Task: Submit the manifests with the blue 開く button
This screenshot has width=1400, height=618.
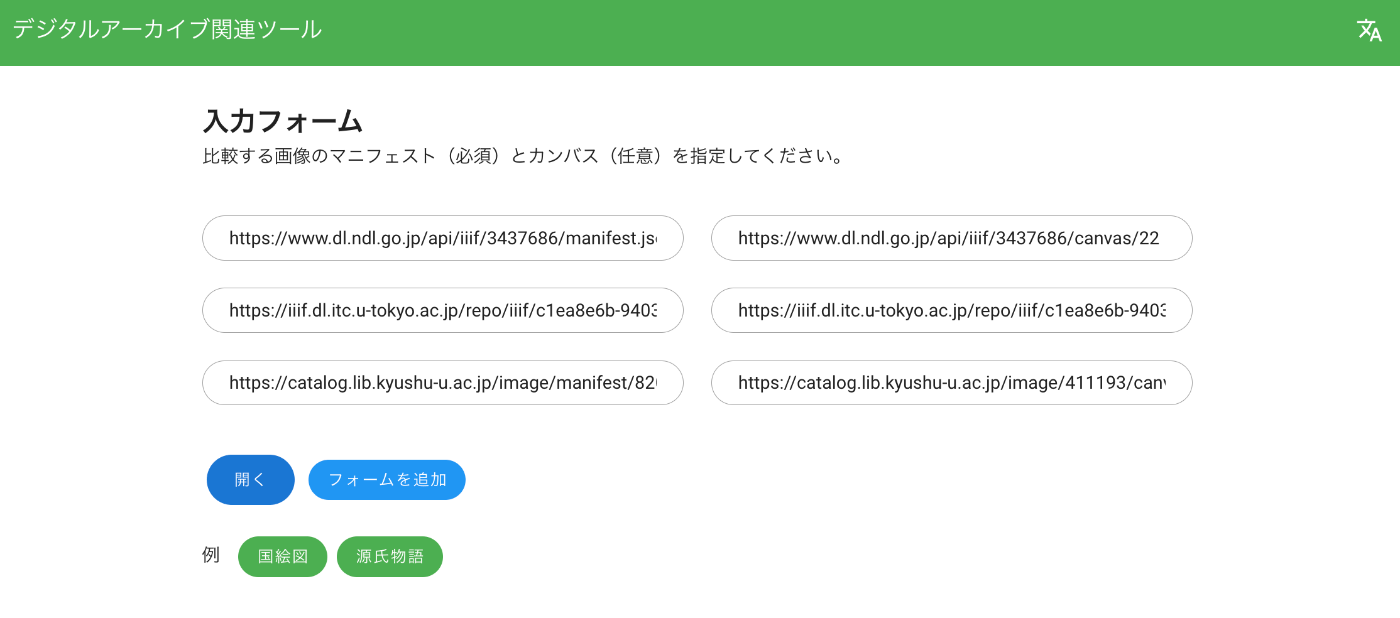Action: click(x=251, y=480)
